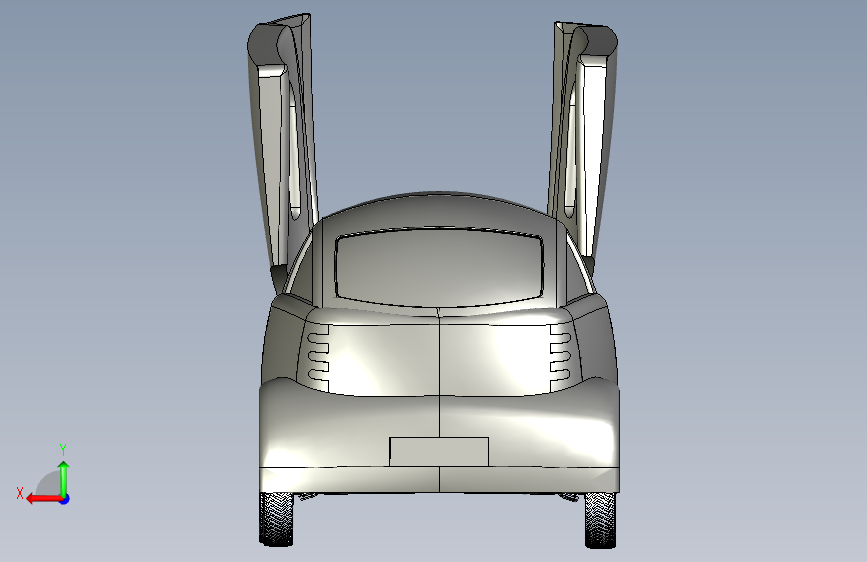Select the domed roof surface of the car
Viewport: 867px width, 562px height.
coord(440,210)
